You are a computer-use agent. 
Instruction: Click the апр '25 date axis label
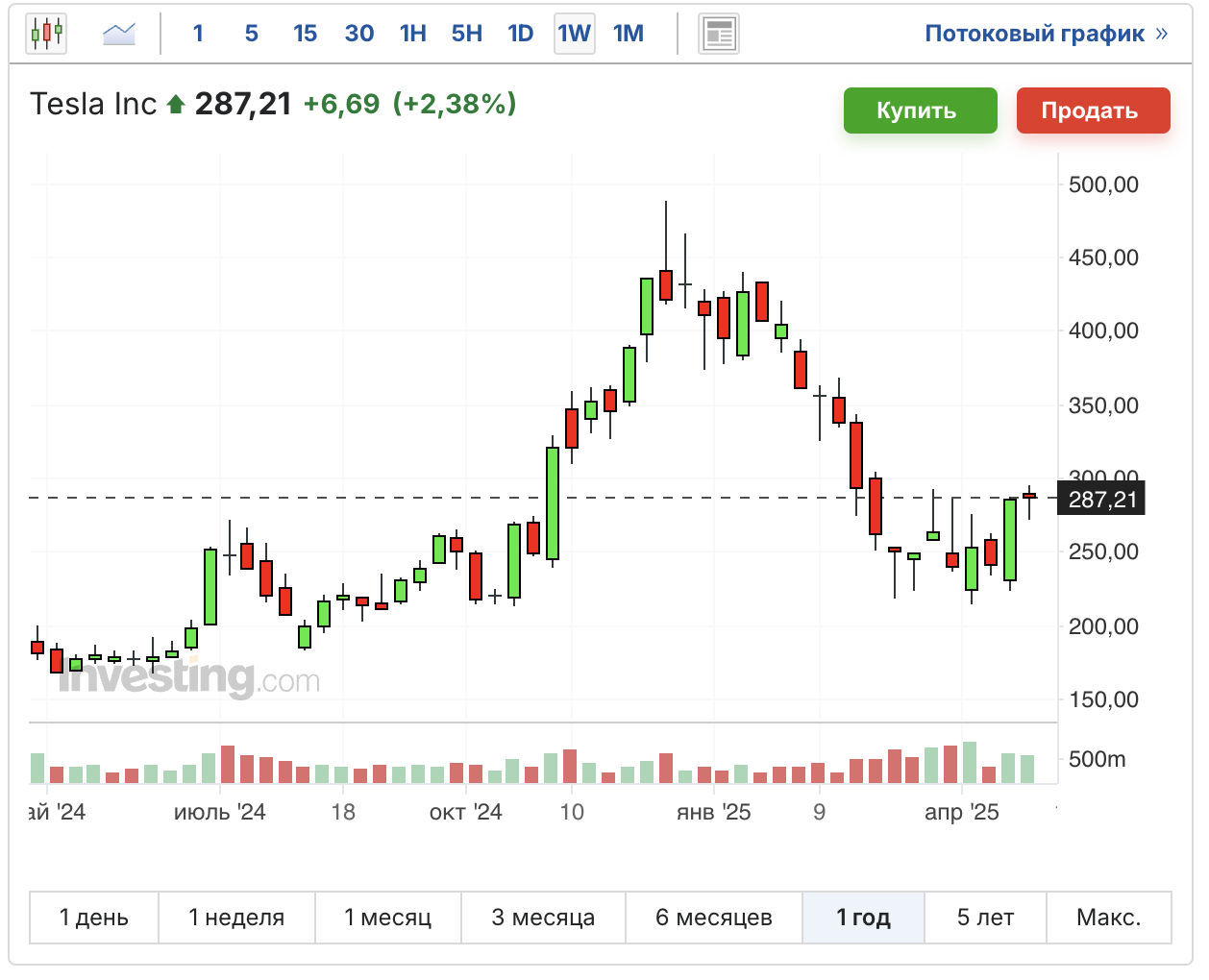(962, 813)
